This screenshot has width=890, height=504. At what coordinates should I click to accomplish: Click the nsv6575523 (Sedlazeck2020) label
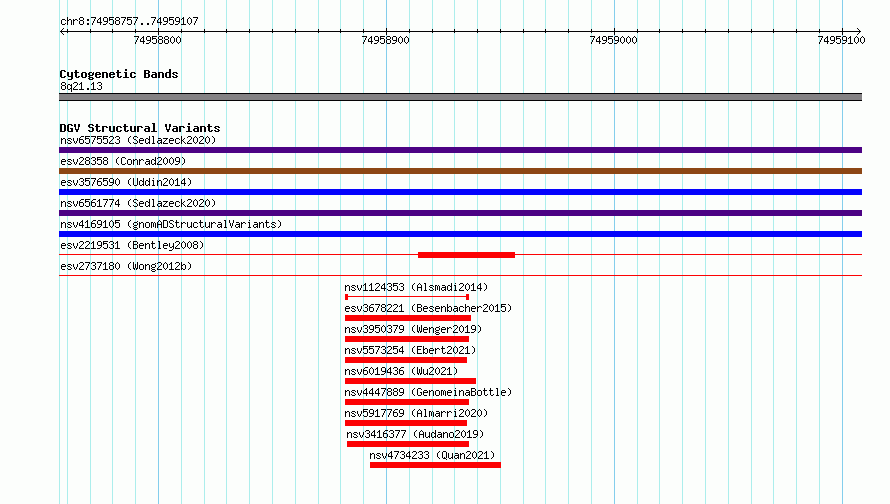(x=138, y=140)
